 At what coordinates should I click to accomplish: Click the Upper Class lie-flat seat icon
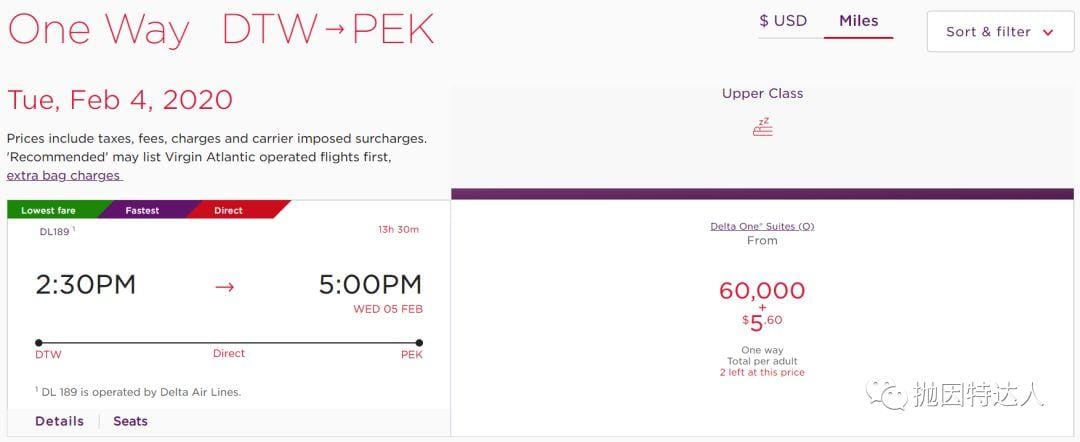click(x=763, y=128)
